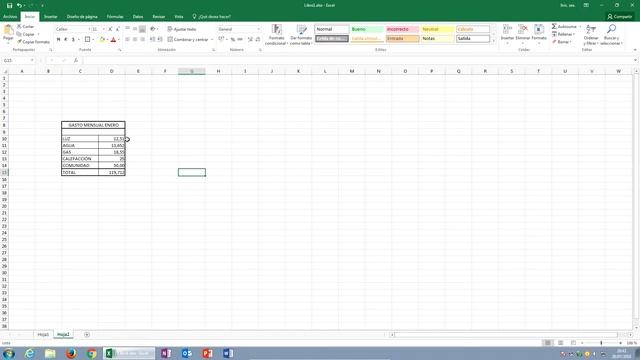
Task: Open Firefox from the taskbar
Action: (71, 353)
